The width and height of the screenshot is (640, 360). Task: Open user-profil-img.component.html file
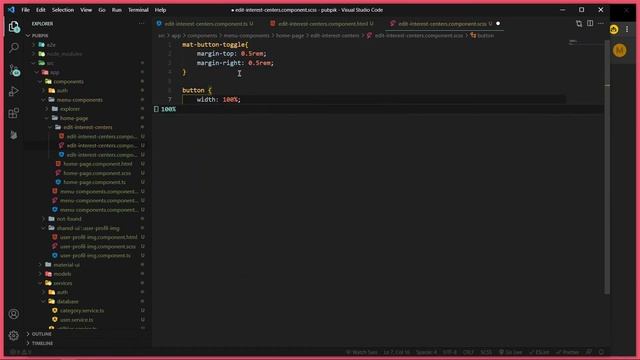[x=98, y=237]
